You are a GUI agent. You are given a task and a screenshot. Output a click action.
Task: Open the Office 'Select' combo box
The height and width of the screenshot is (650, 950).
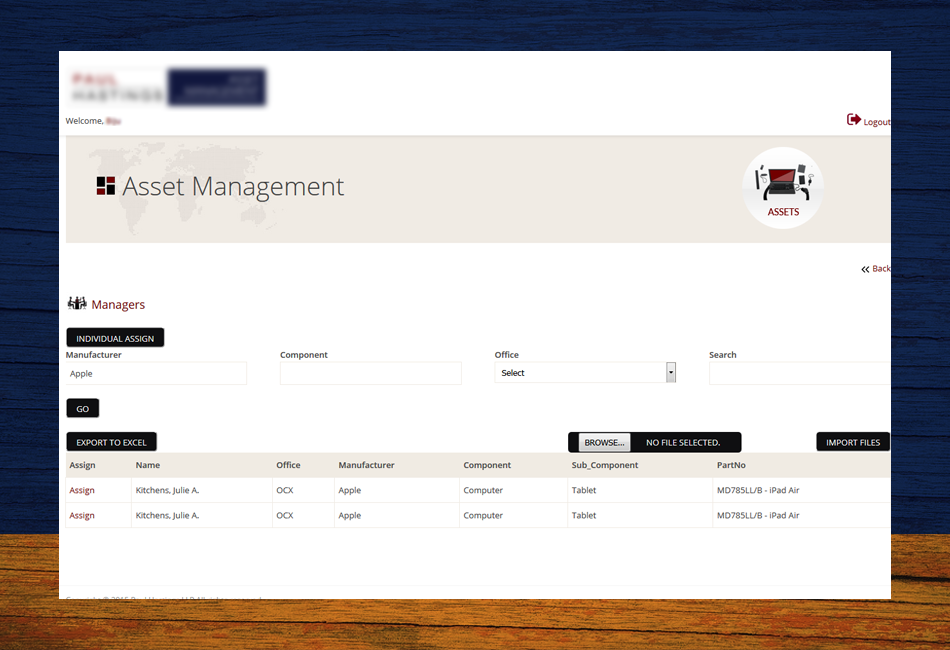coord(580,371)
